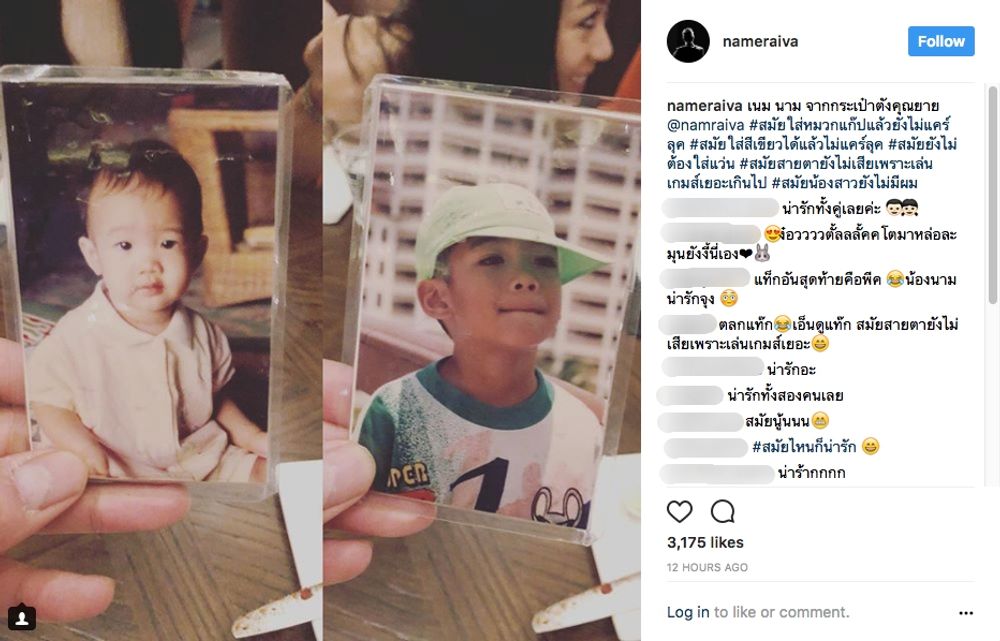The image size is (1000, 641).
Task: Open the three-dot more options menu
Action: pos(966,613)
